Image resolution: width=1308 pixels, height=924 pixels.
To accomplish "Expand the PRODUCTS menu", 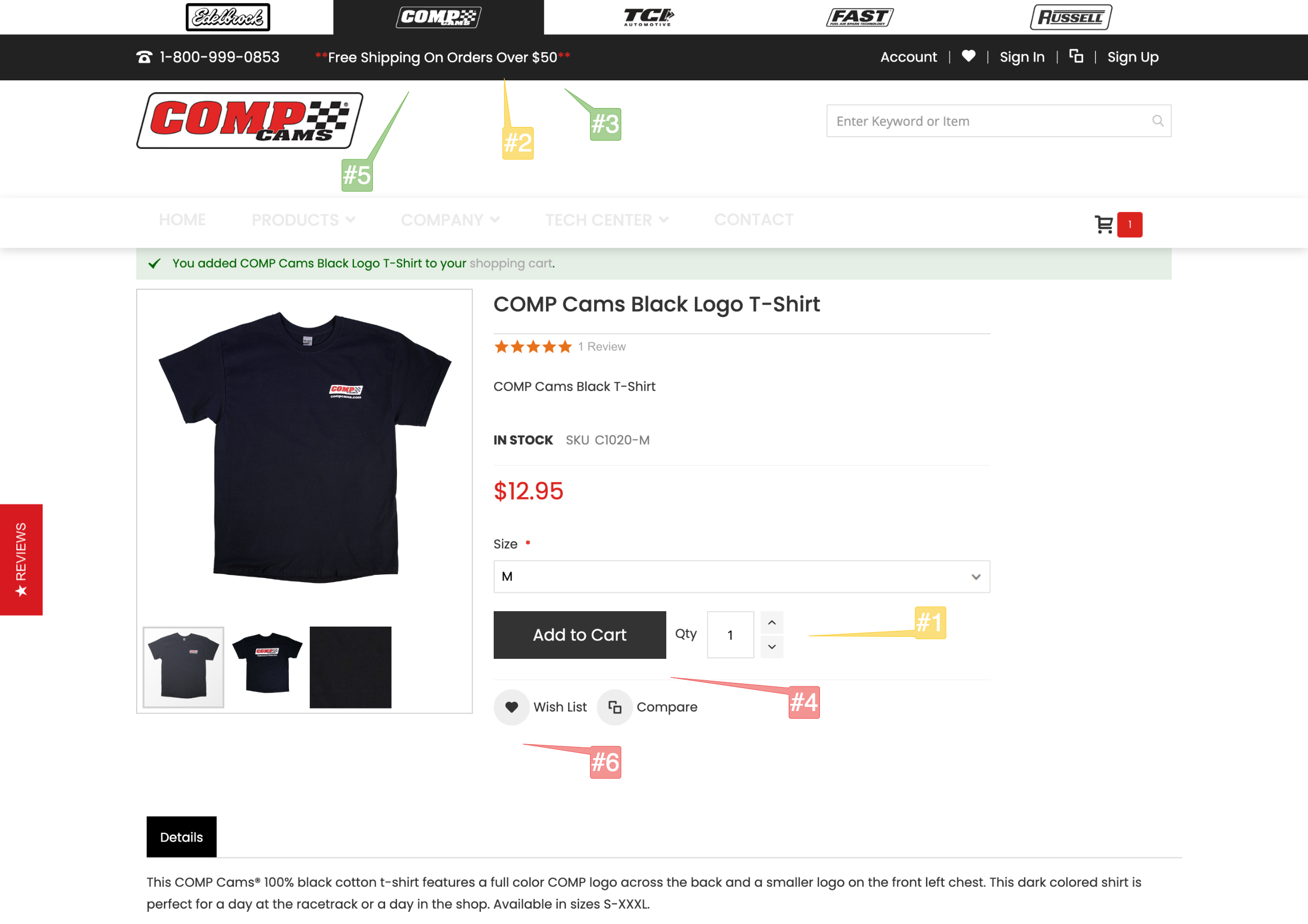I will 303,220.
